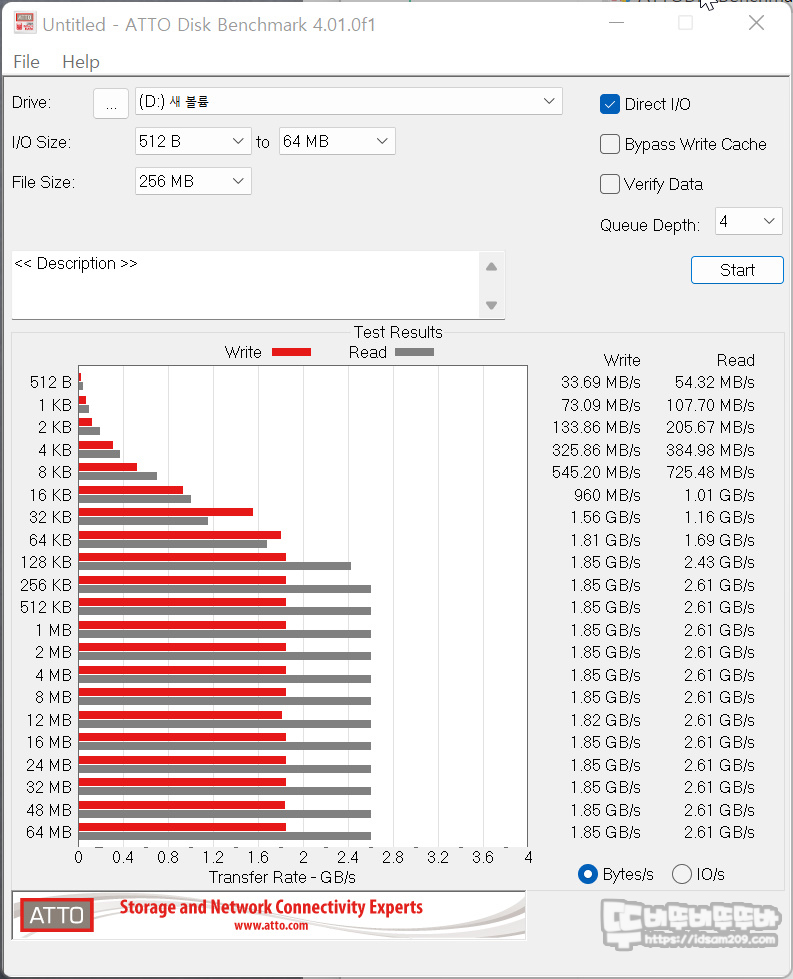Click the 73.09 MB/s write value

pos(600,405)
